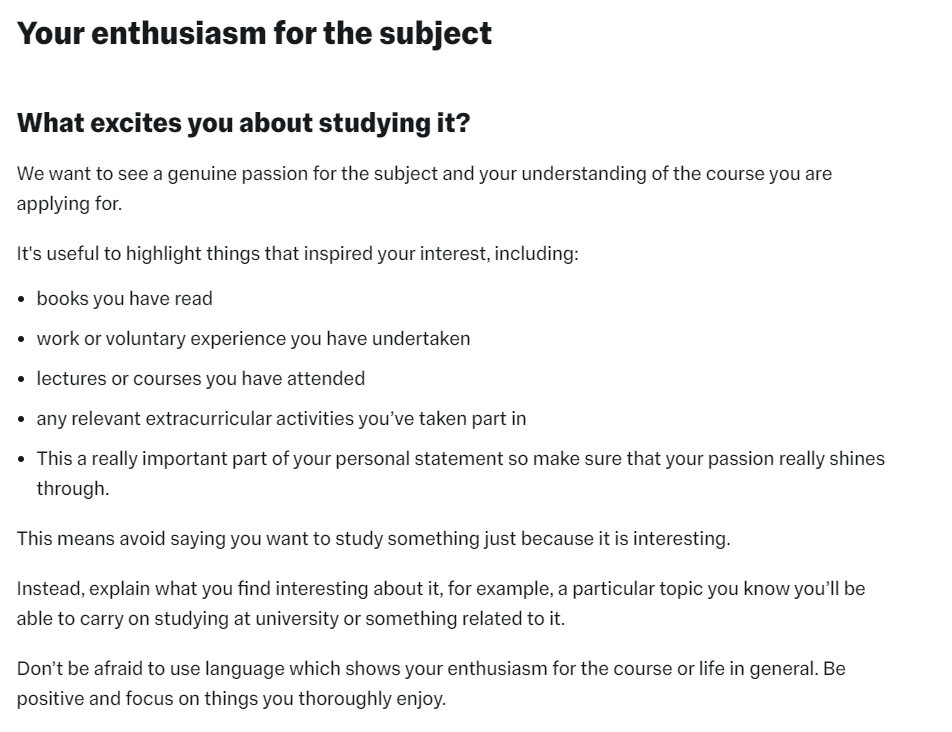Image resolution: width=952 pixels, height=732 pixels.
Task: Click the word 'interesting.' ending 'This means avoid' sentence
Action: pyautogui.click(x=682, y=538)
